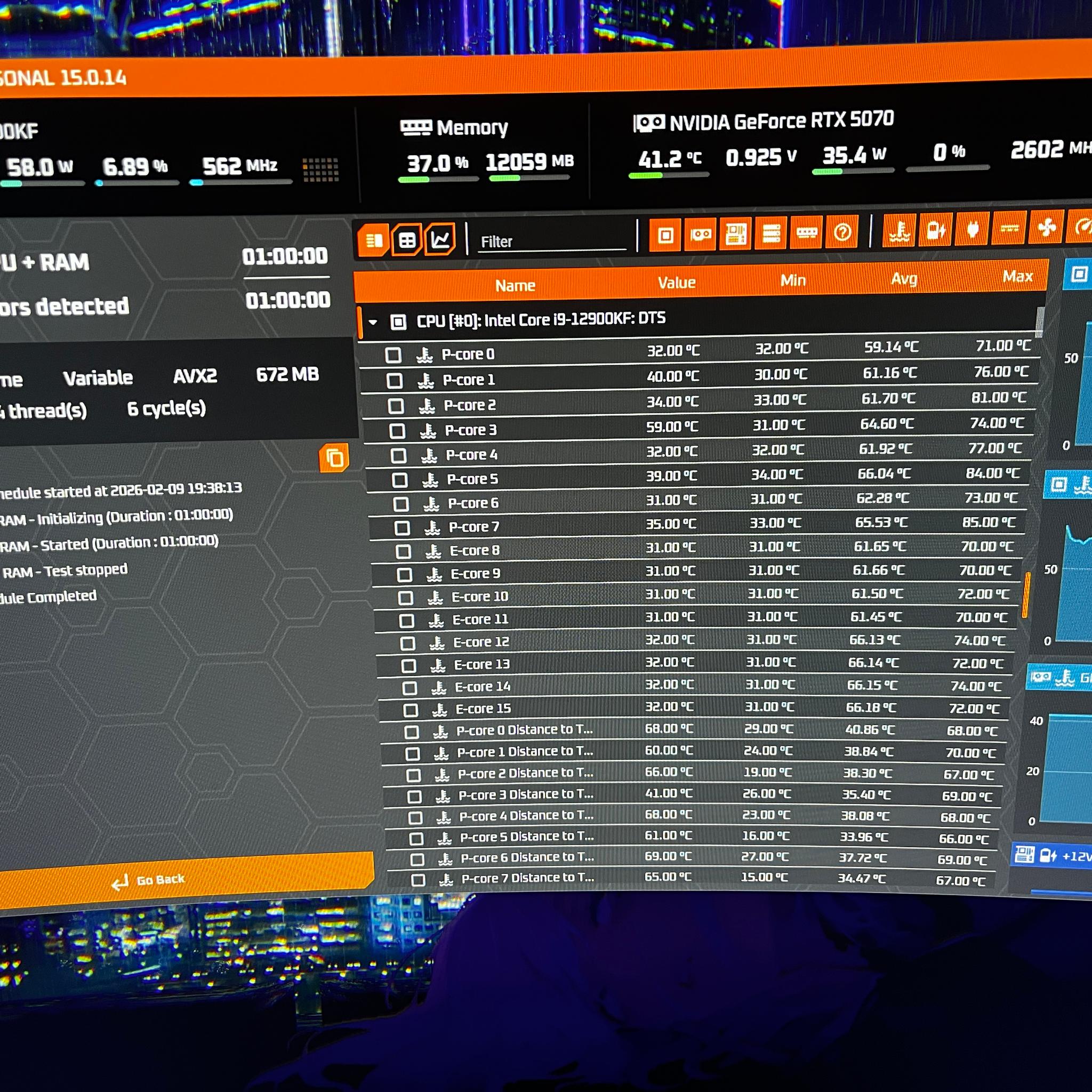Screen dimensions: 1092x1092
Task: Click the GPU icon on the right graph panel
Action: pos(1041,677)
